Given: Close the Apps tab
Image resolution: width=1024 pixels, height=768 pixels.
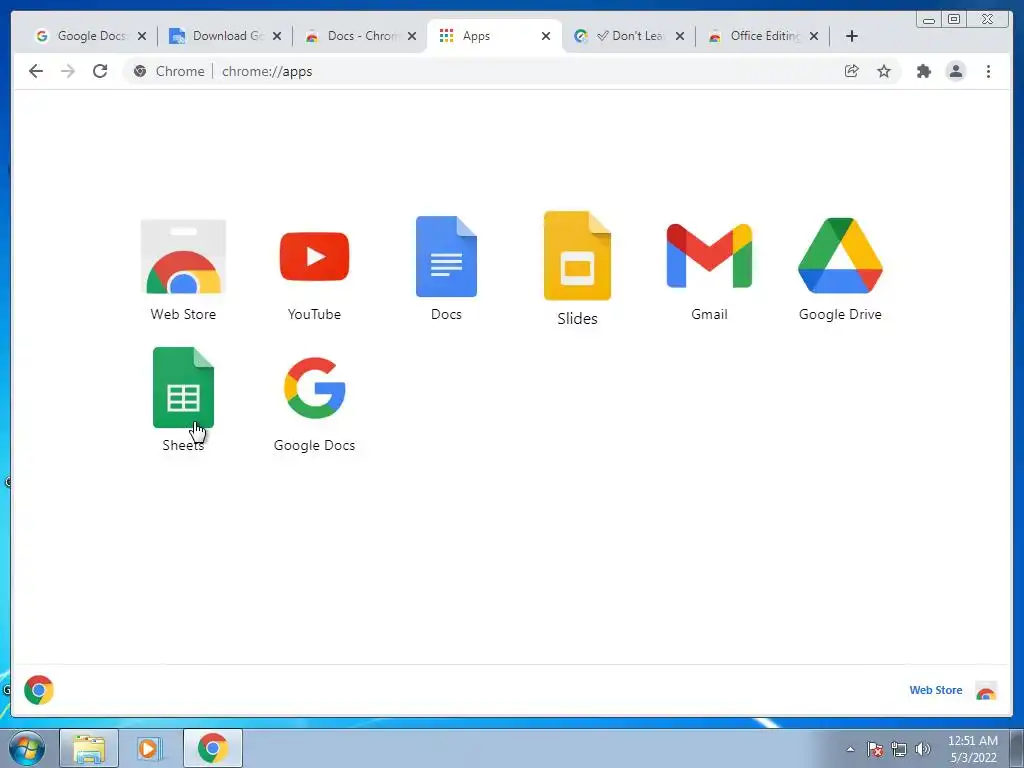Looking at the screenshot, I should coord(546,36).
